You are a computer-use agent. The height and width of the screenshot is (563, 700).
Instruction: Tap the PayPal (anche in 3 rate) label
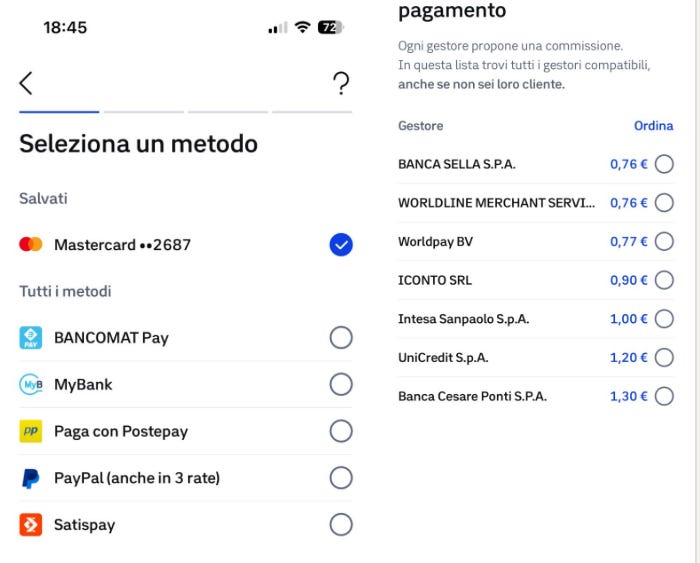[137, 478]
